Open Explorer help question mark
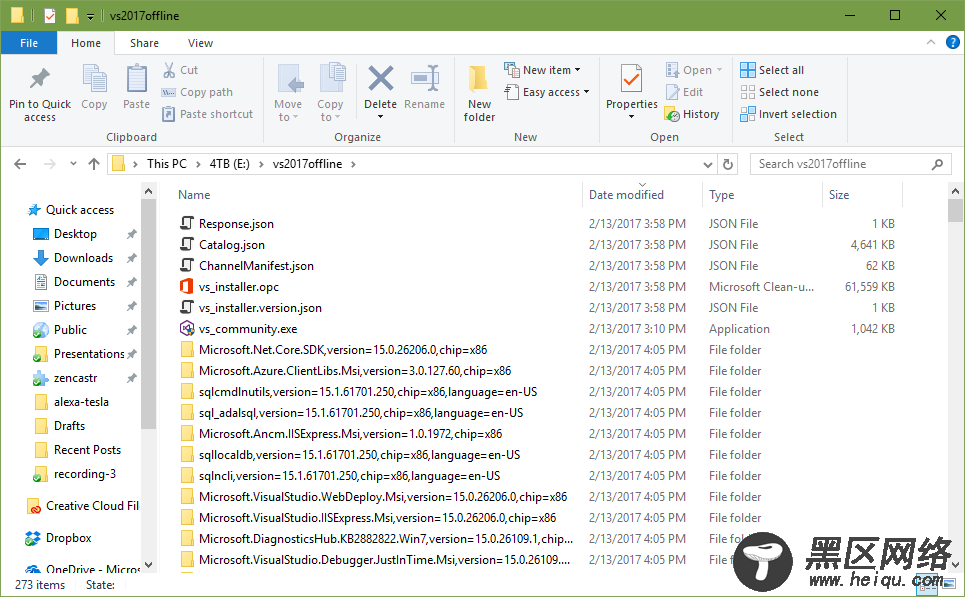 tap(952, 42)
